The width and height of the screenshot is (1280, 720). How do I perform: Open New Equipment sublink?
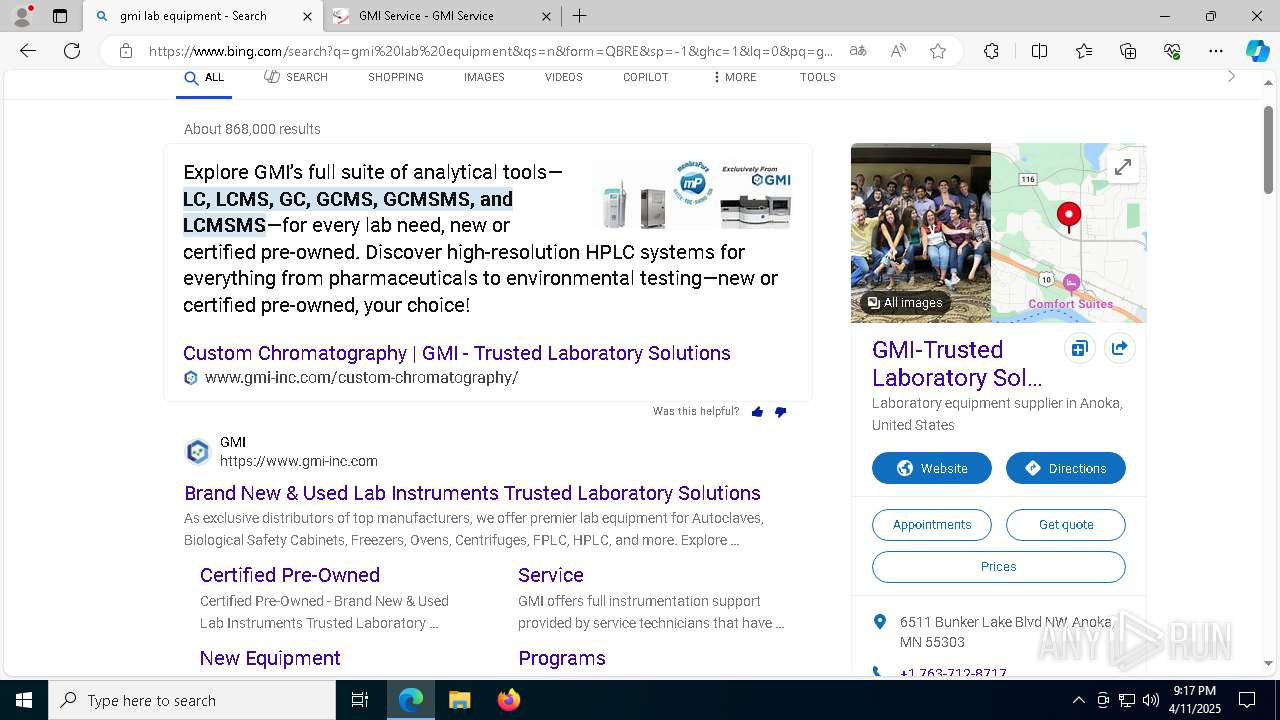270,658
